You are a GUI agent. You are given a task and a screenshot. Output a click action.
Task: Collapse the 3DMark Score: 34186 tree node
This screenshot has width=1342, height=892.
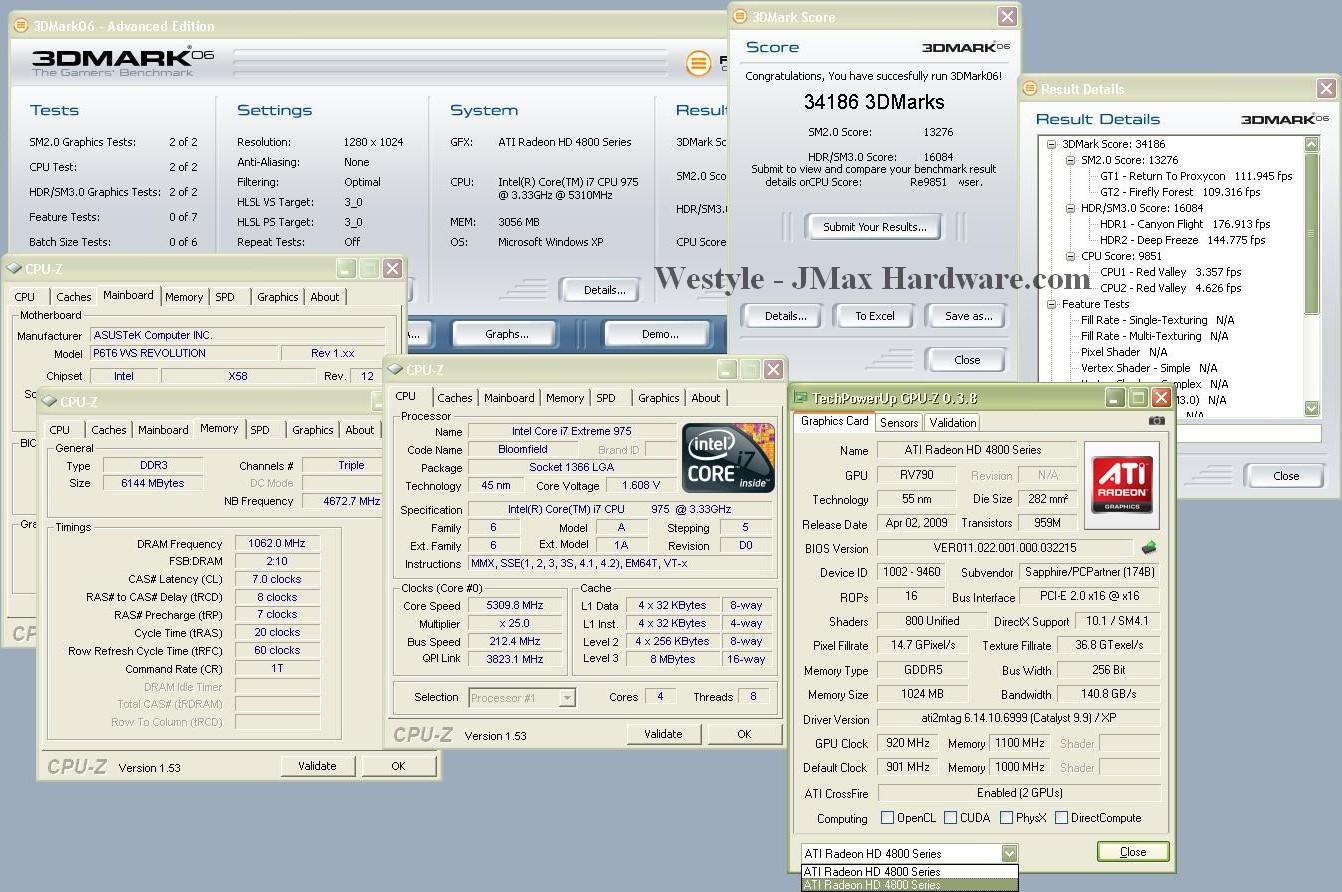[1053, 144]
